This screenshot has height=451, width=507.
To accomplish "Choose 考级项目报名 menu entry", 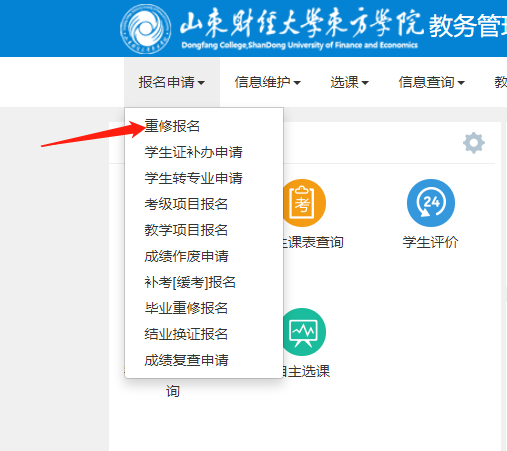I will 186,204.
